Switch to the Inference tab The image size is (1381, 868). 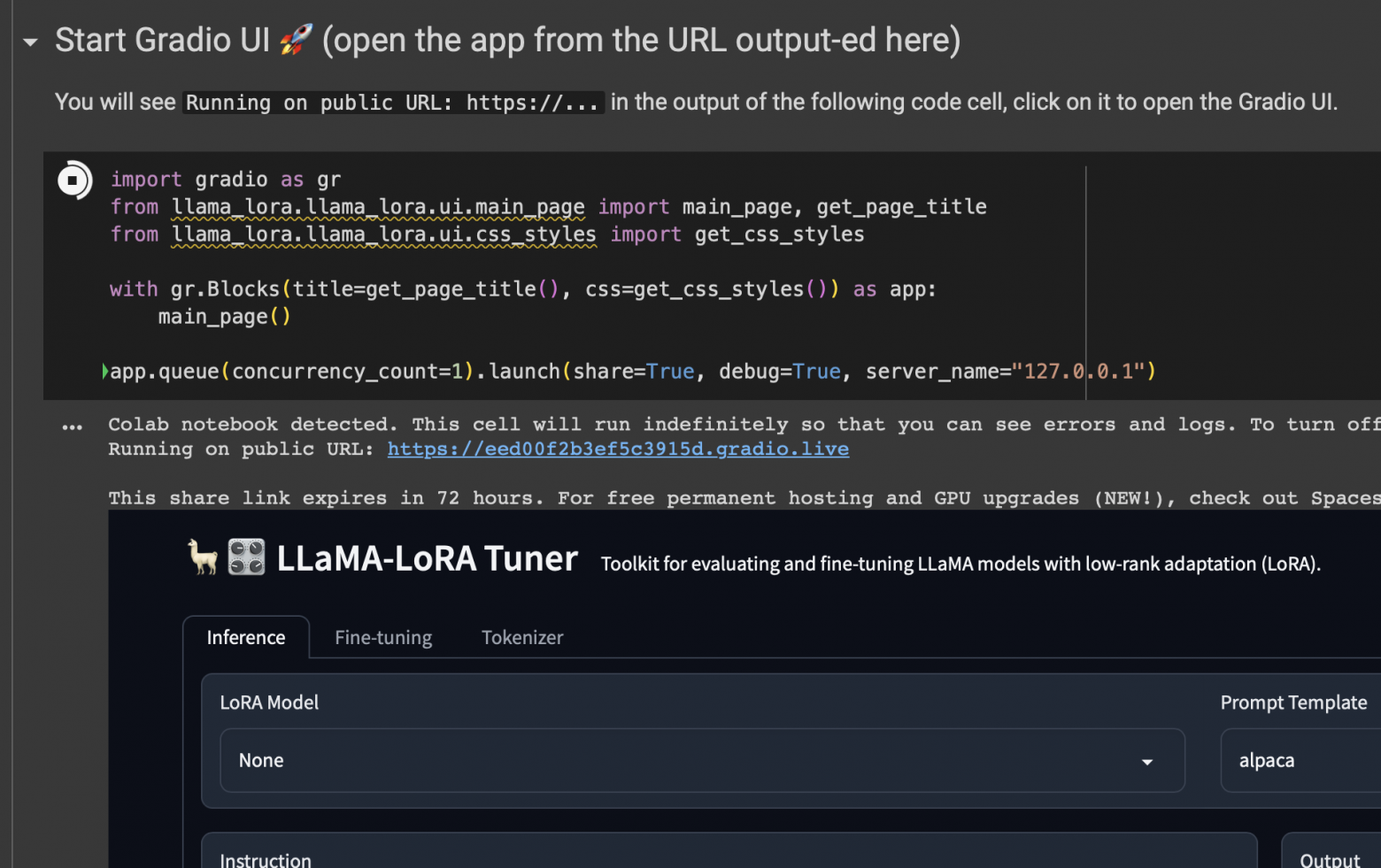click(245, 638)
